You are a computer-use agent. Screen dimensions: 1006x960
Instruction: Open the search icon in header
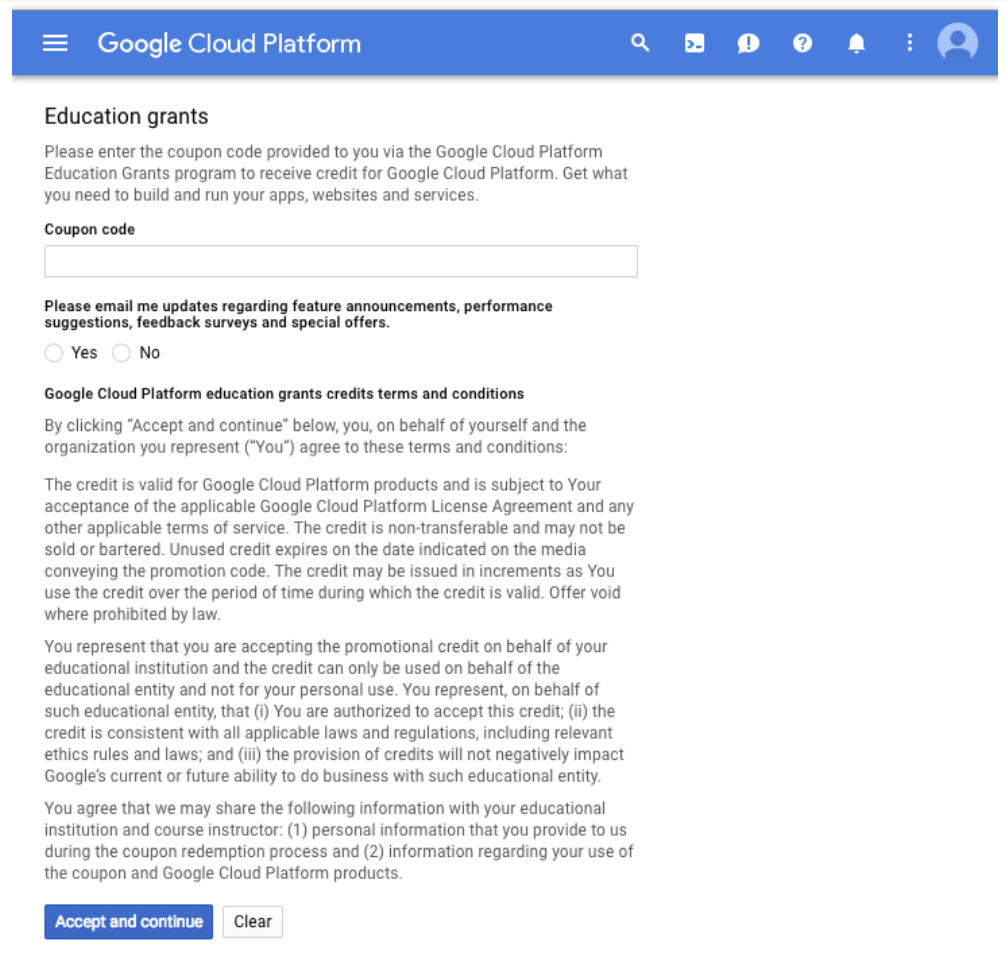click(x=640, y=44)
